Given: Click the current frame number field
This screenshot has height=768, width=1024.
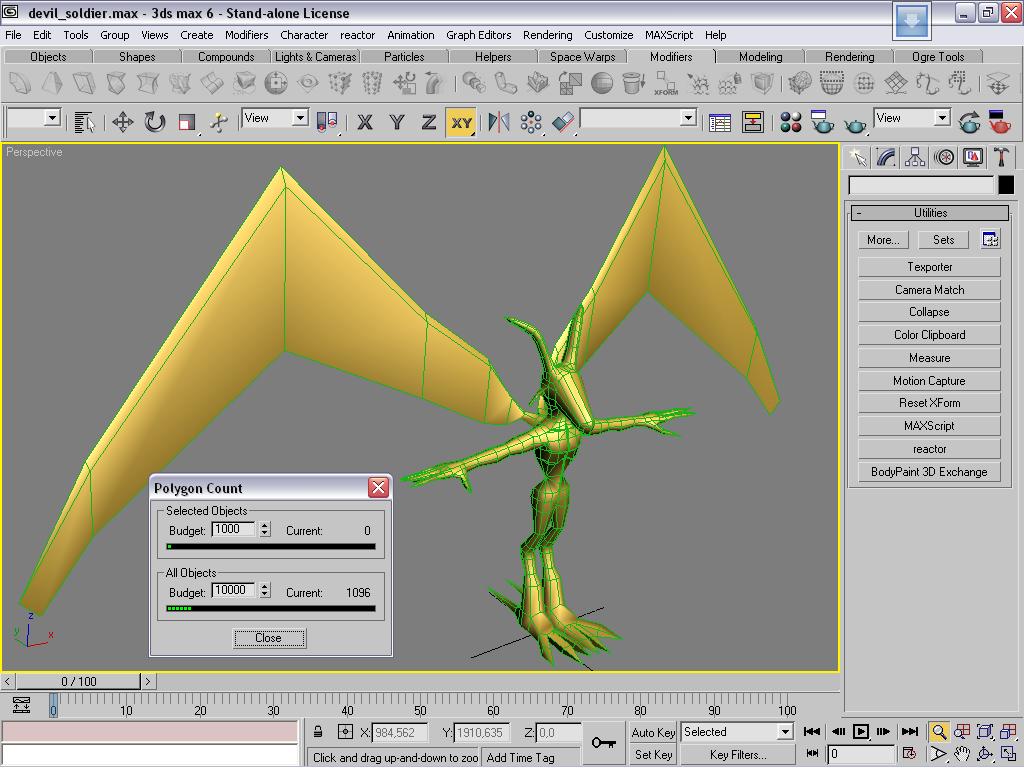Looking at the screenshot, I should [861, 754].
